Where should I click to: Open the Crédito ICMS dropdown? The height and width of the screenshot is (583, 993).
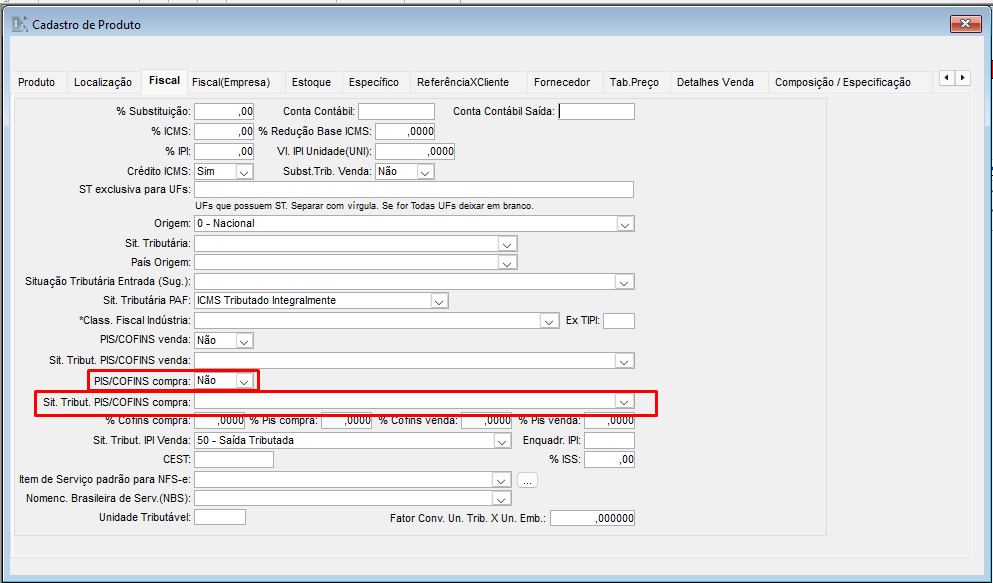point(245,172)
